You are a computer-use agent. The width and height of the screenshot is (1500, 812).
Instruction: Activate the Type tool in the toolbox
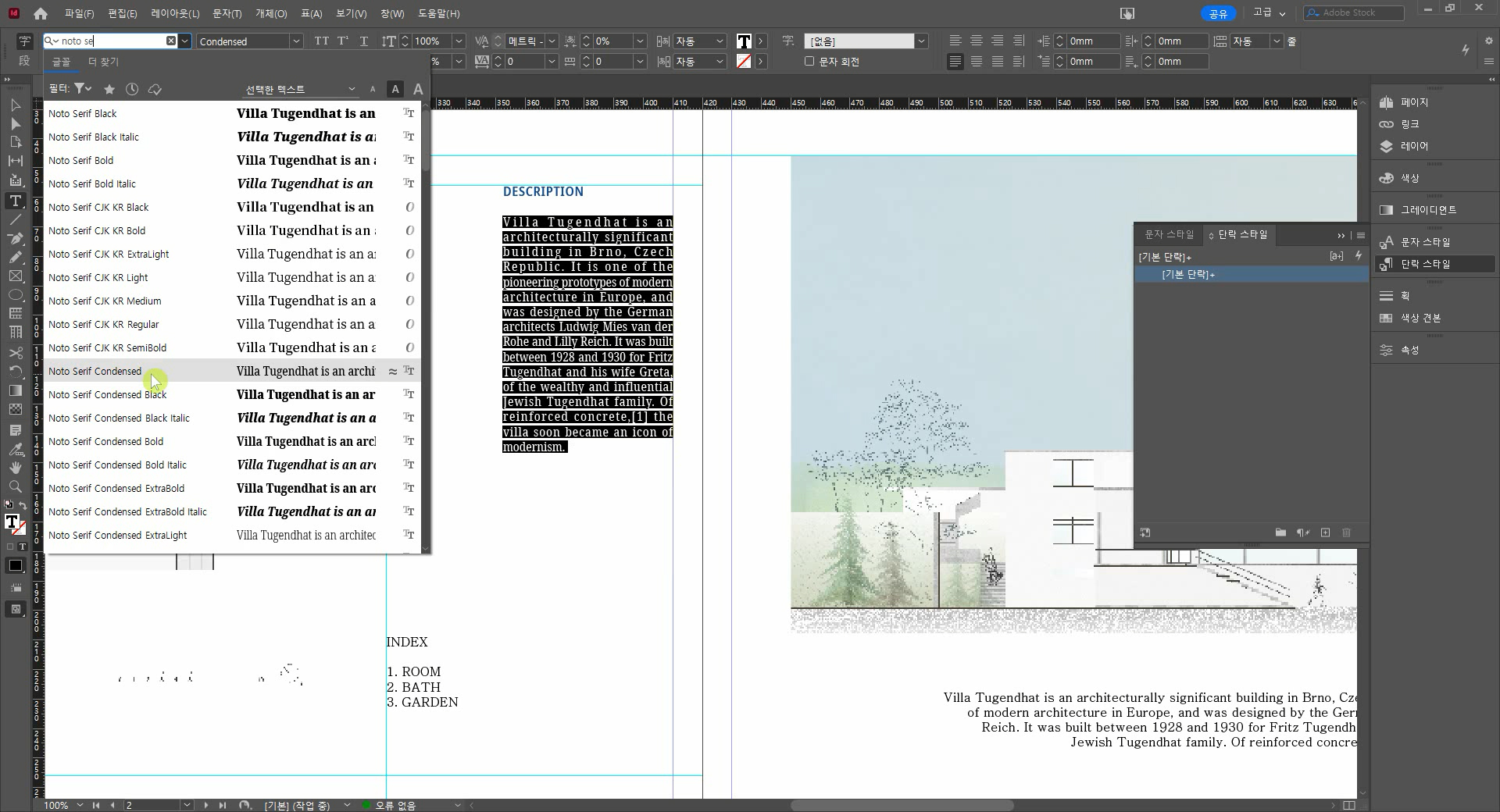point(15,201)
